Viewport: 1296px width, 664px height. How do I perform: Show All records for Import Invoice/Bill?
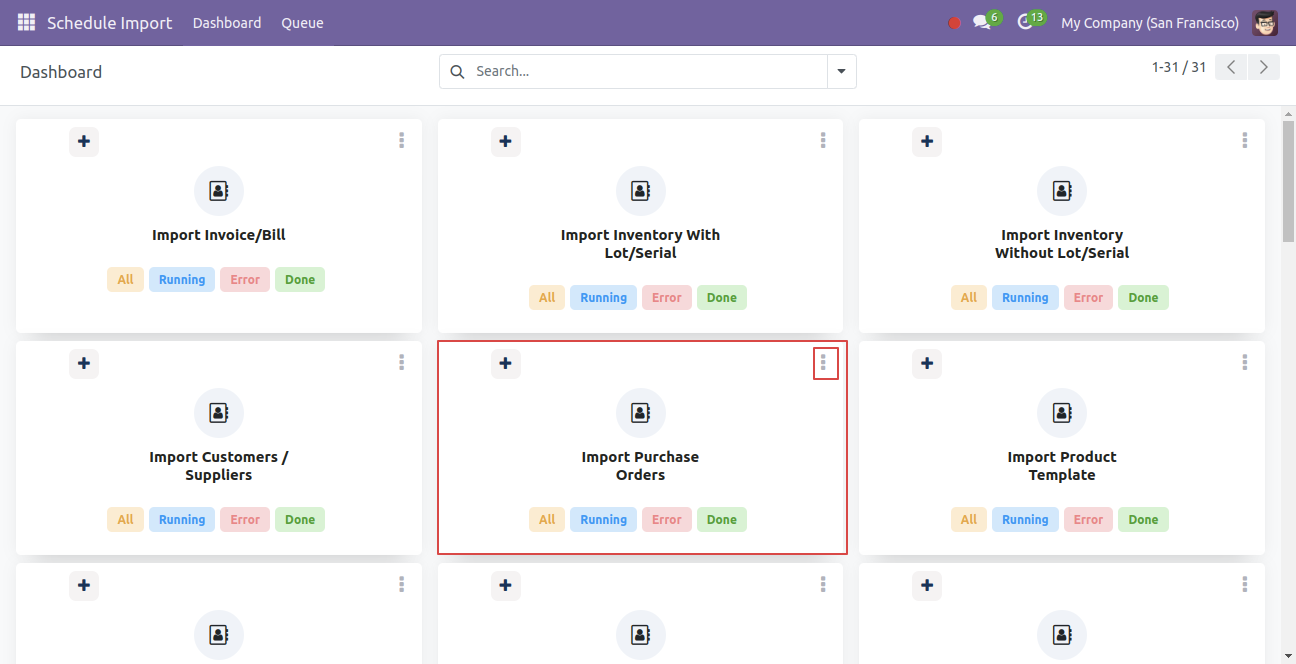click(x=125, y=280)
